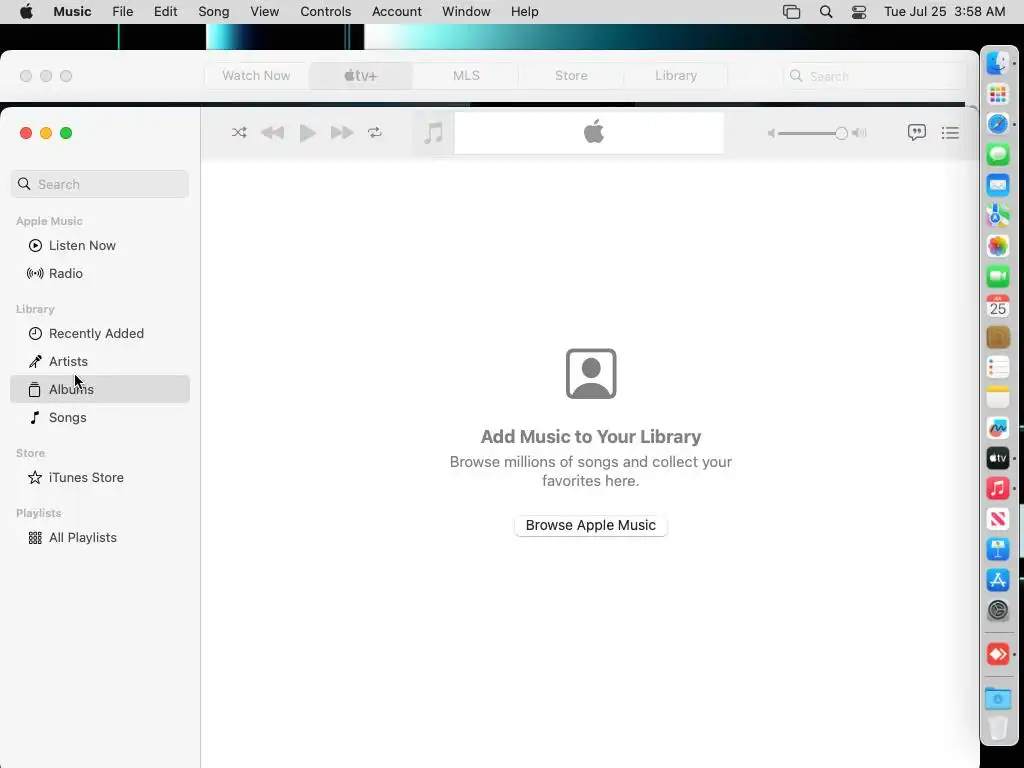Open All Playlists in the sidebar
This screenshot has width=1024, height=768.
coord(100,537)
